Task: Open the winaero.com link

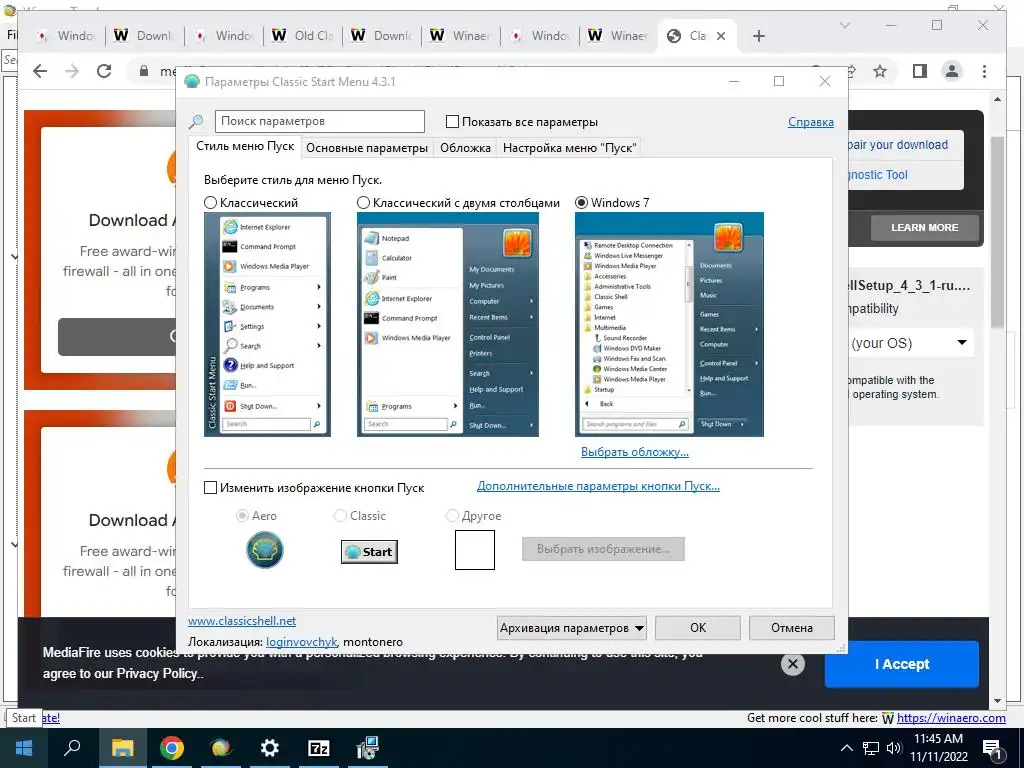Action: coord(951,718)
